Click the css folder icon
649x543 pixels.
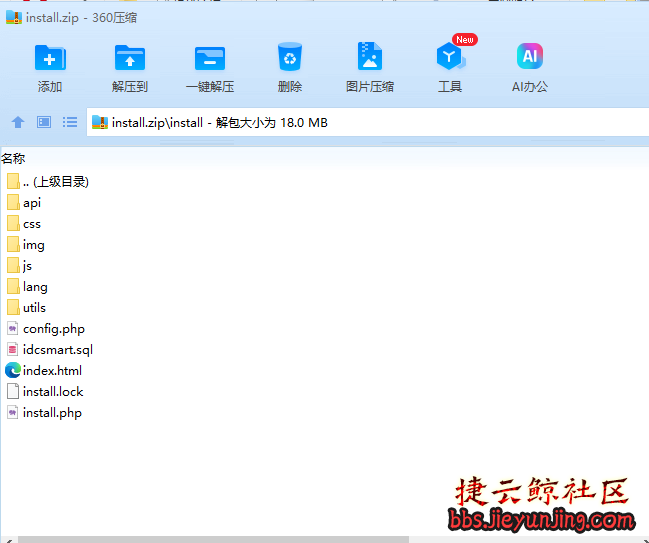(x=13, y=223)
